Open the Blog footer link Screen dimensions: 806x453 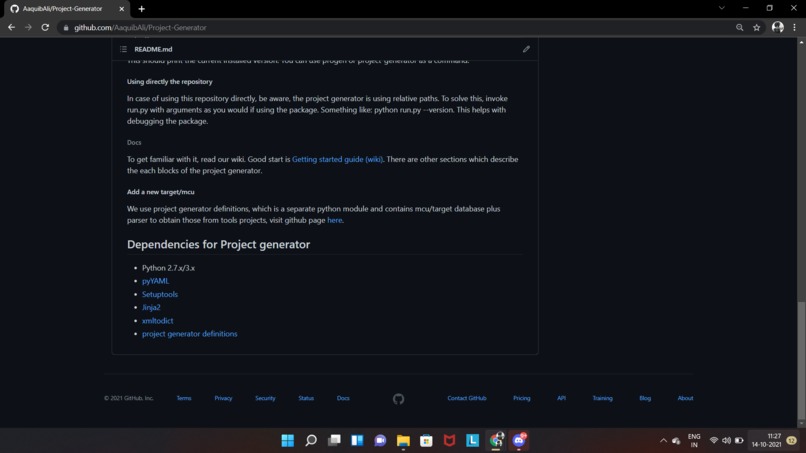(645, 398)
